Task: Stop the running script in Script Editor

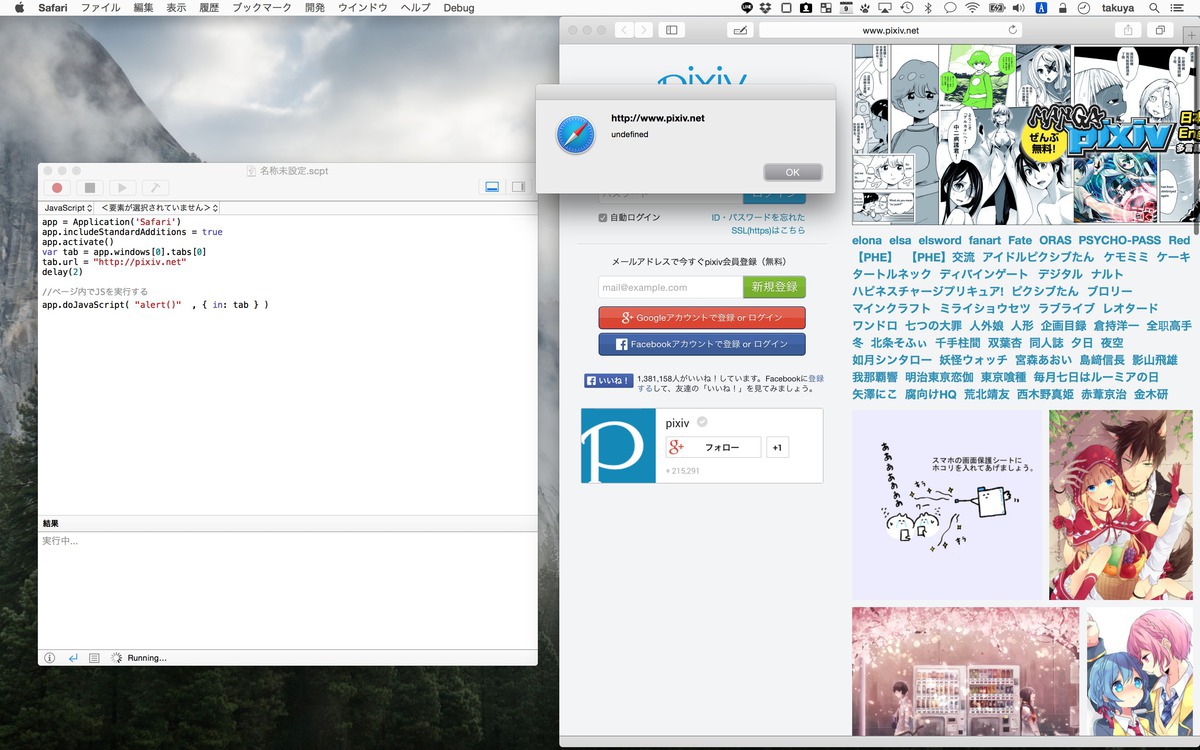Action: click(x=89, y=187)
